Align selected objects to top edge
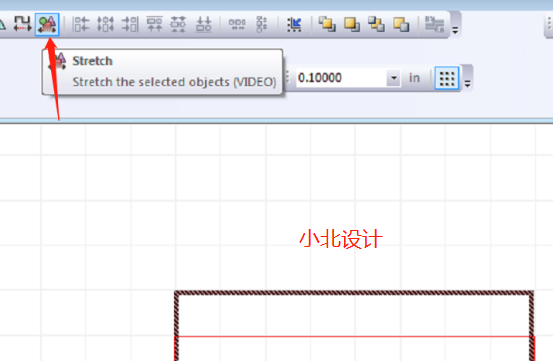 pos(154,24)
